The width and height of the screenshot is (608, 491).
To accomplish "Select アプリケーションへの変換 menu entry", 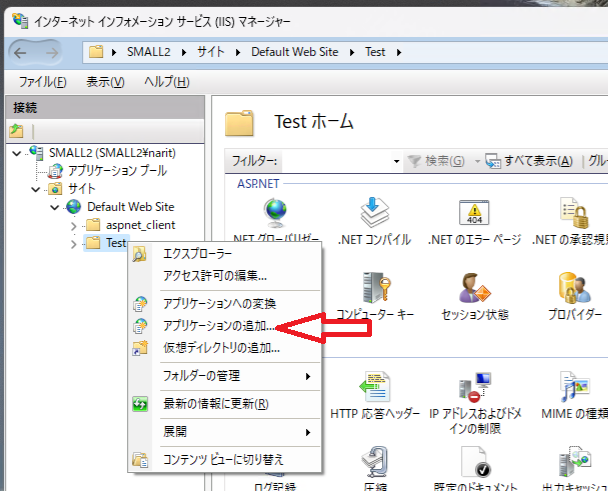I will 219,303.
